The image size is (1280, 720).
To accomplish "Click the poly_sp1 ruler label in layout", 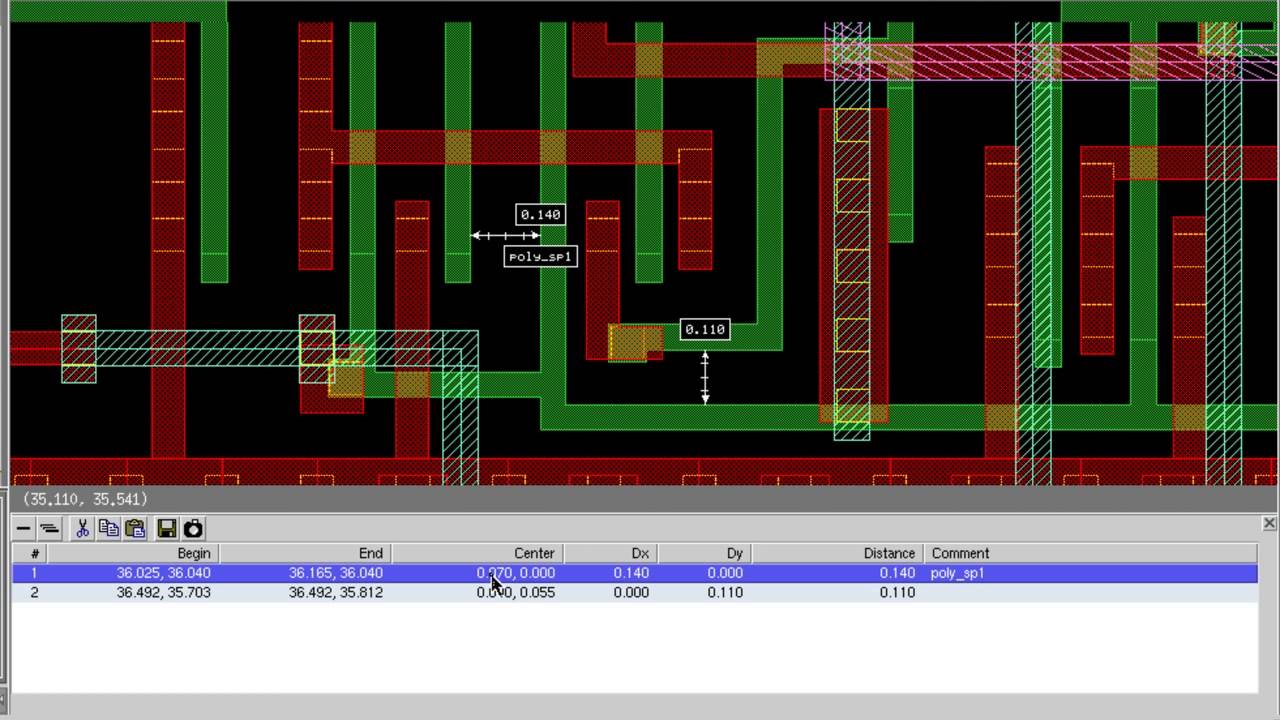I will 541,256.
